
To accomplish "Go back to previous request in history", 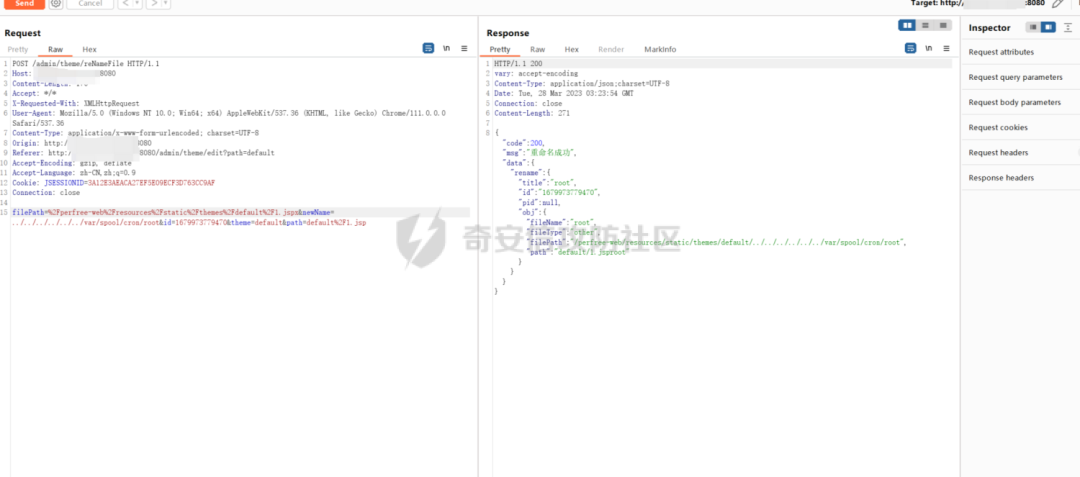I will click(125, 3).
